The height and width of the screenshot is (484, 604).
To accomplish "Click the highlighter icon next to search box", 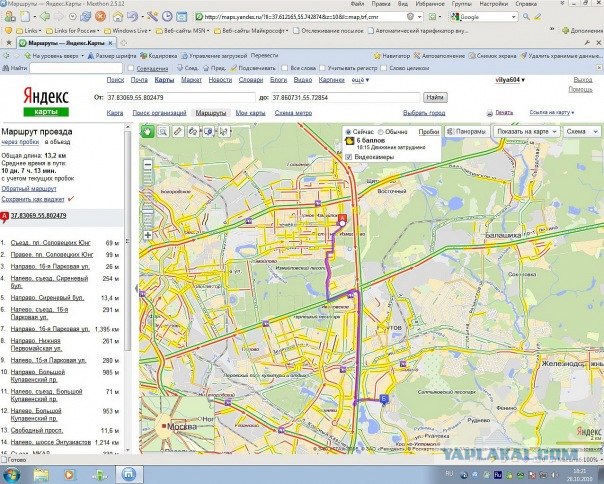I will [538, 17].
